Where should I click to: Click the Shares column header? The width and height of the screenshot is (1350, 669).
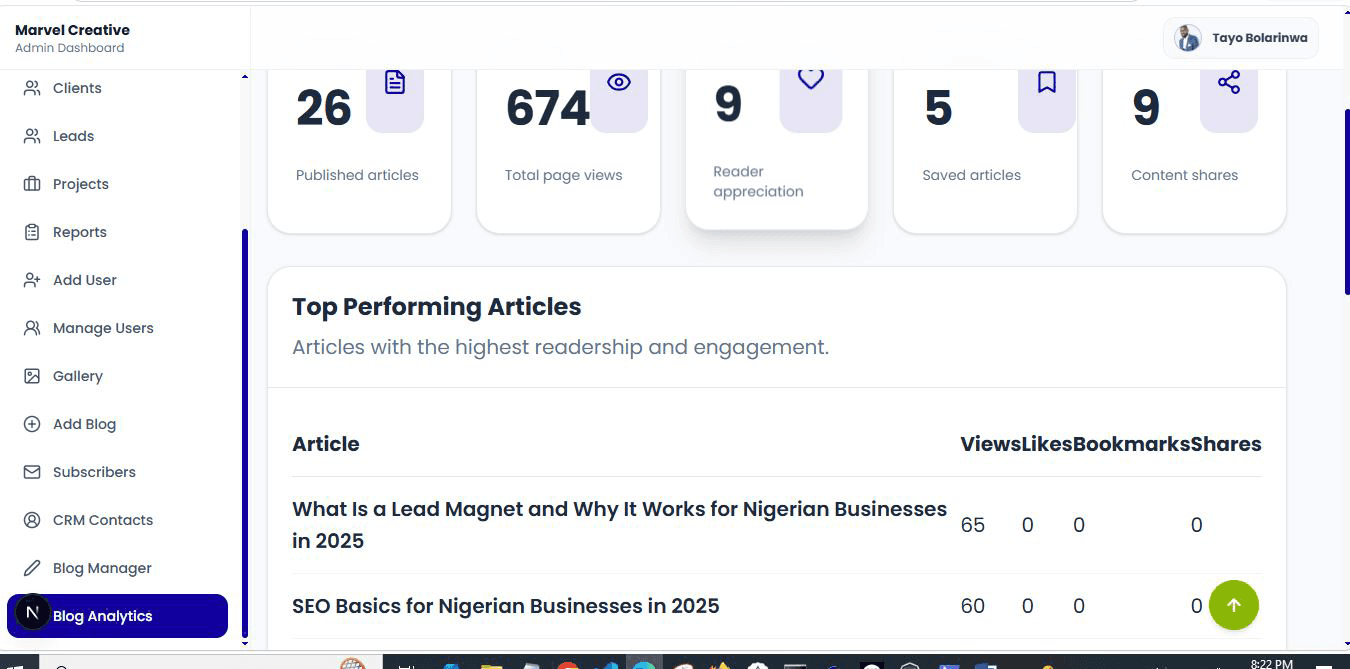point(1226,444)
